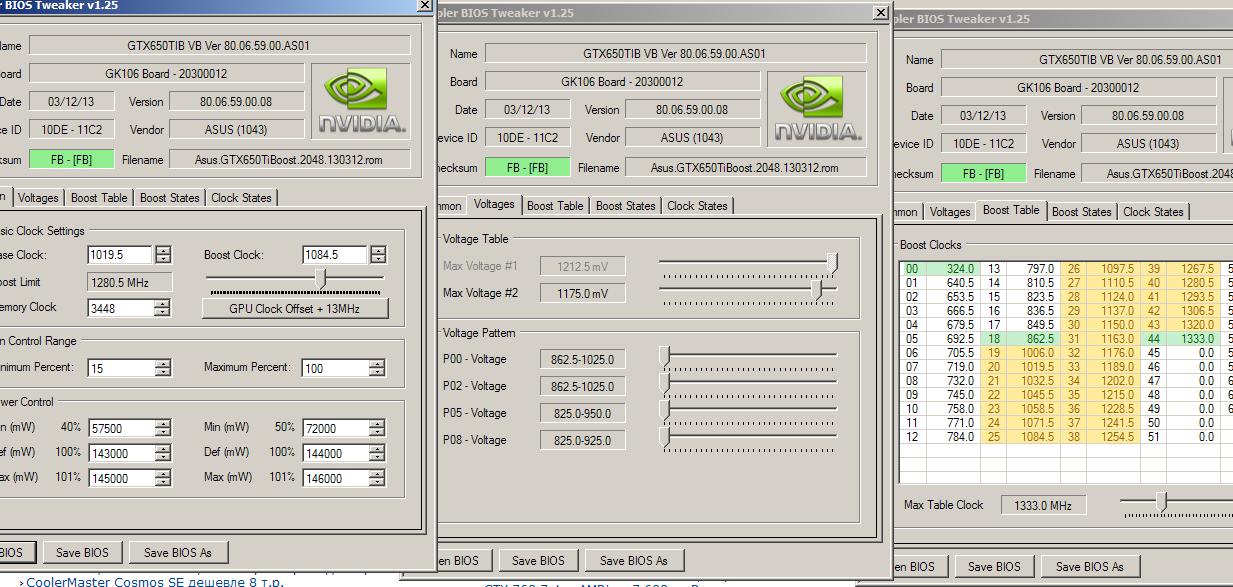This screenshot has height=587, width=1233.
Task: Select the Boost Table tab in the right window
Action: pyautogui.click(x=1011, y=210)
